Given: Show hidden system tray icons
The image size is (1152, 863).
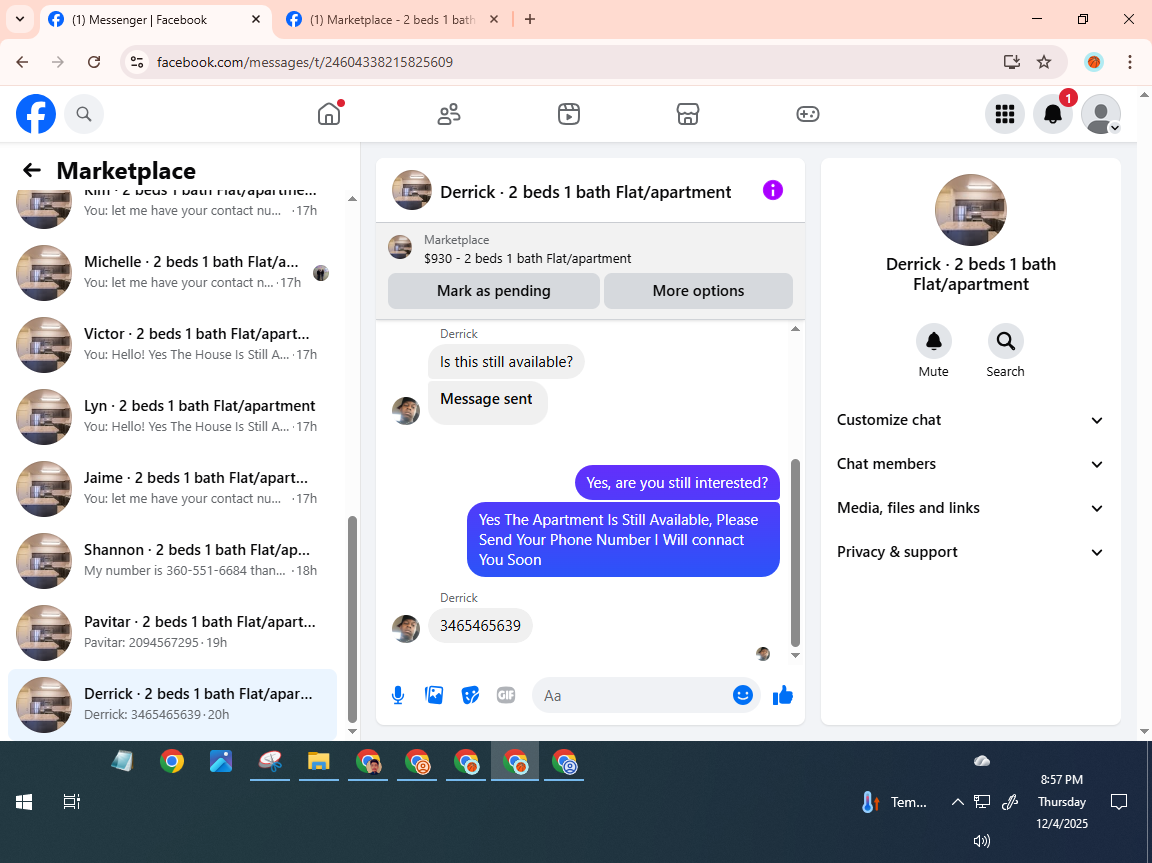Looking at the screenshot, I should pos(957,802).
